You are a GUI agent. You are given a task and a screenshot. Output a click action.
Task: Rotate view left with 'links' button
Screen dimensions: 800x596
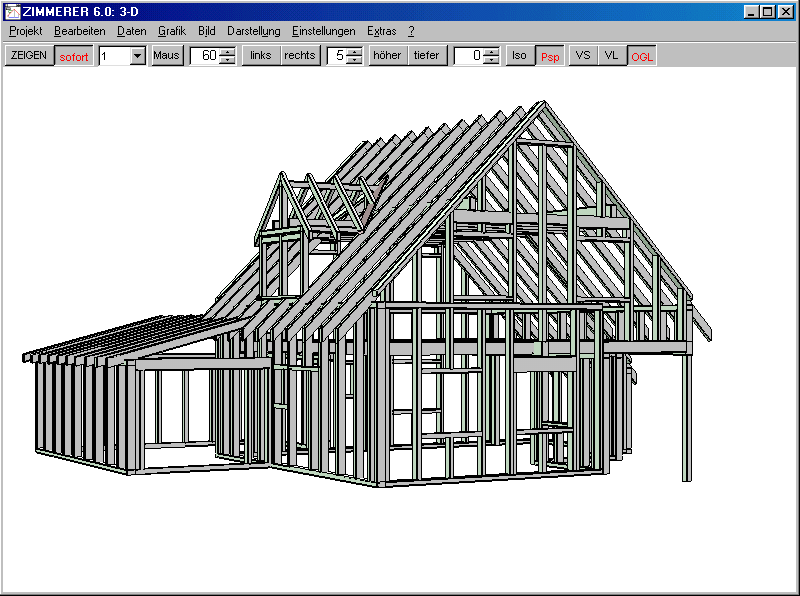(260, 56)
